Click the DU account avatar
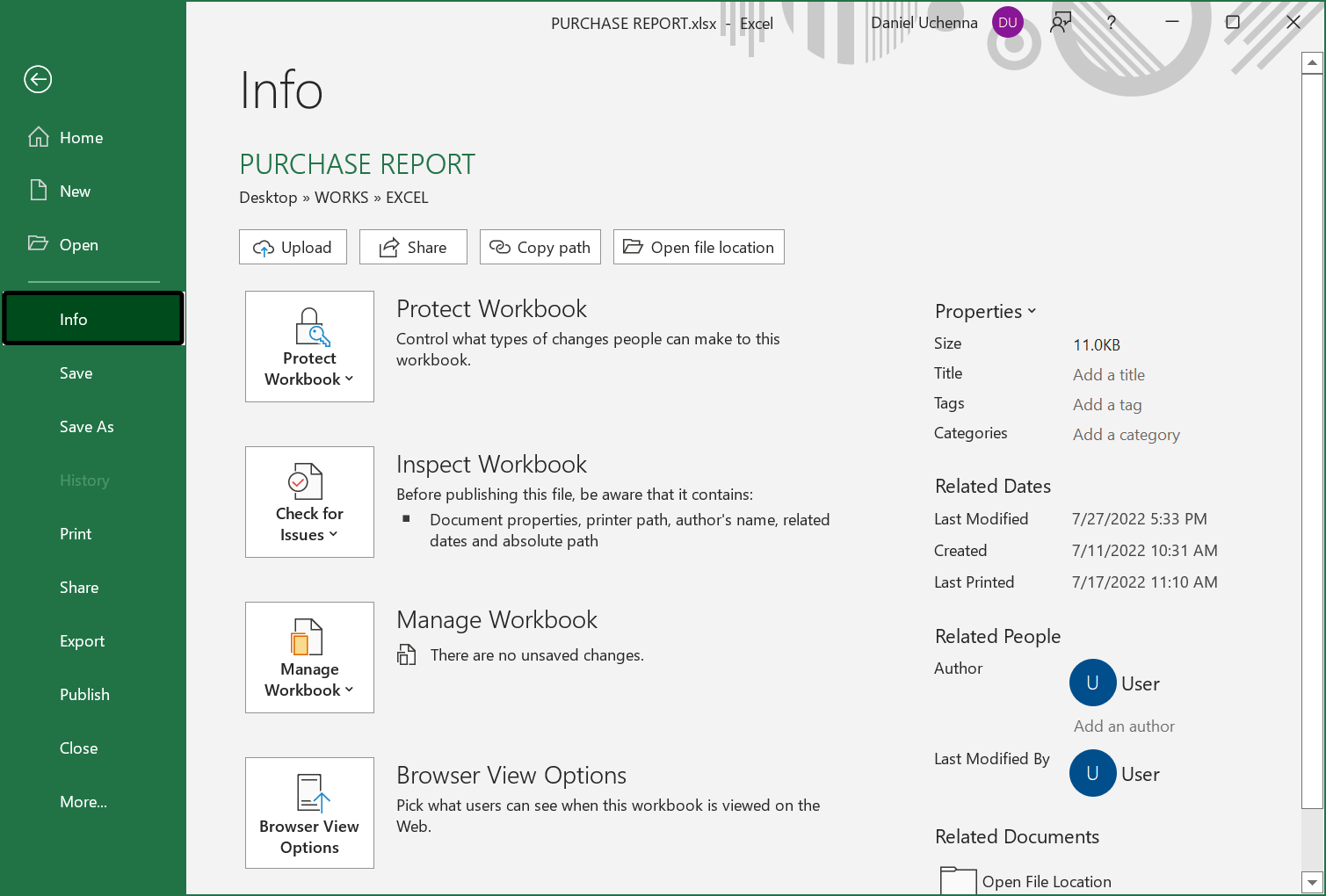Image resolution: width=1326 pixels, height=896 pixels. [1007, 23]
